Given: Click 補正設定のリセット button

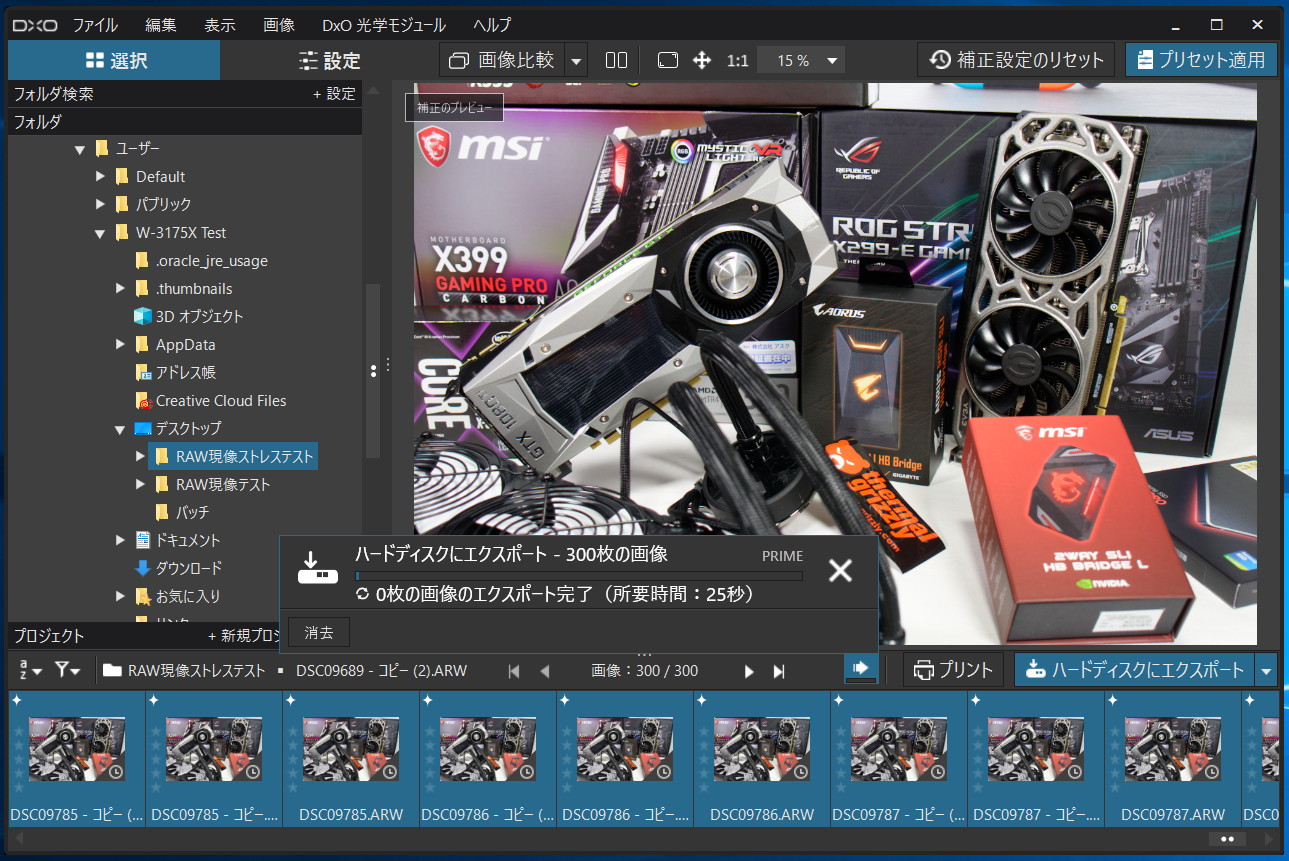Looking at the screenshot, I should coord(1017,60).
